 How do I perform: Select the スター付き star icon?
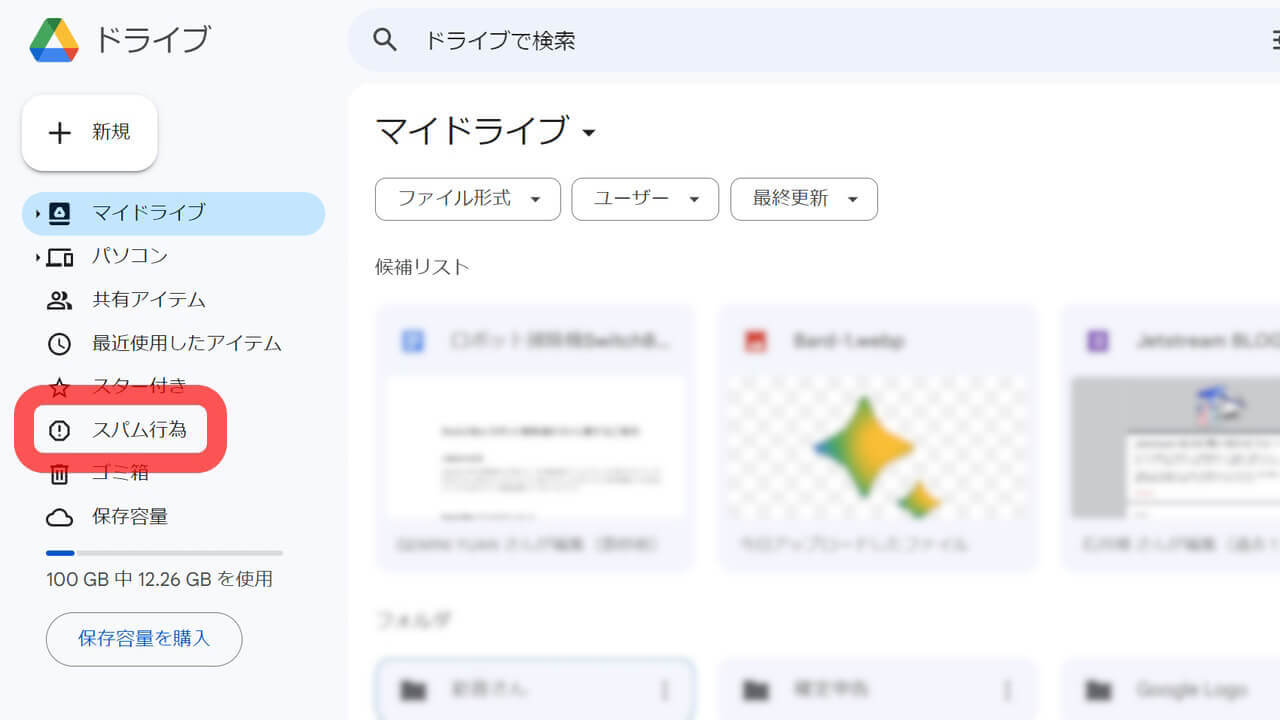(x=59, y=387)
